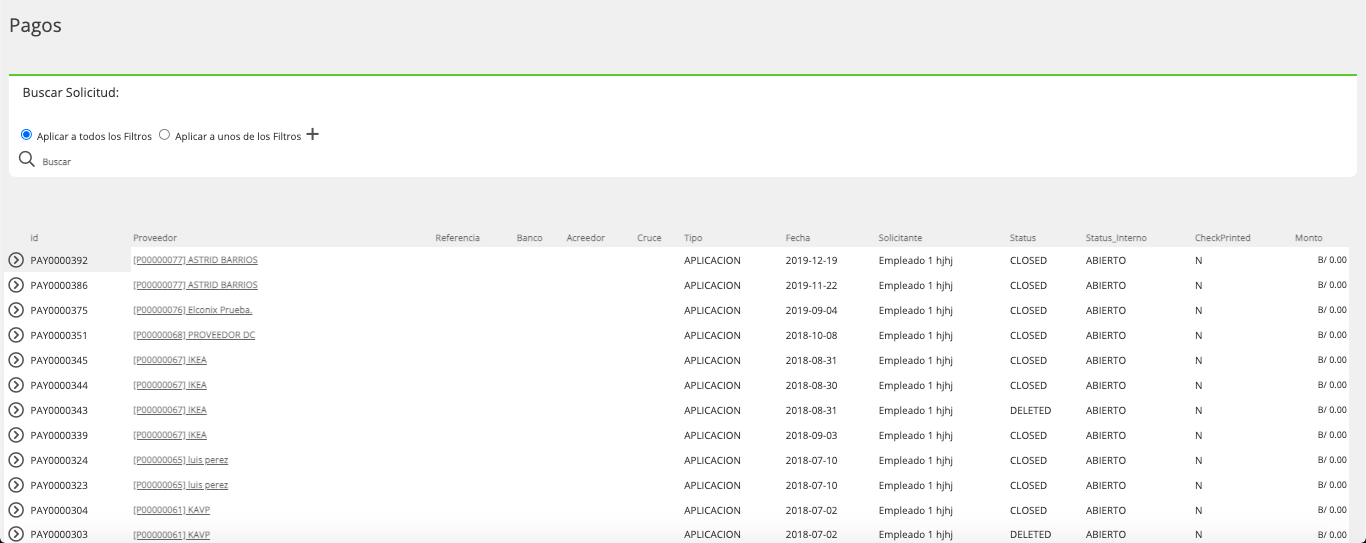1366x543 pixels.
Task: Expand row PAY0000375 arrow
Action: pos(16,310)
